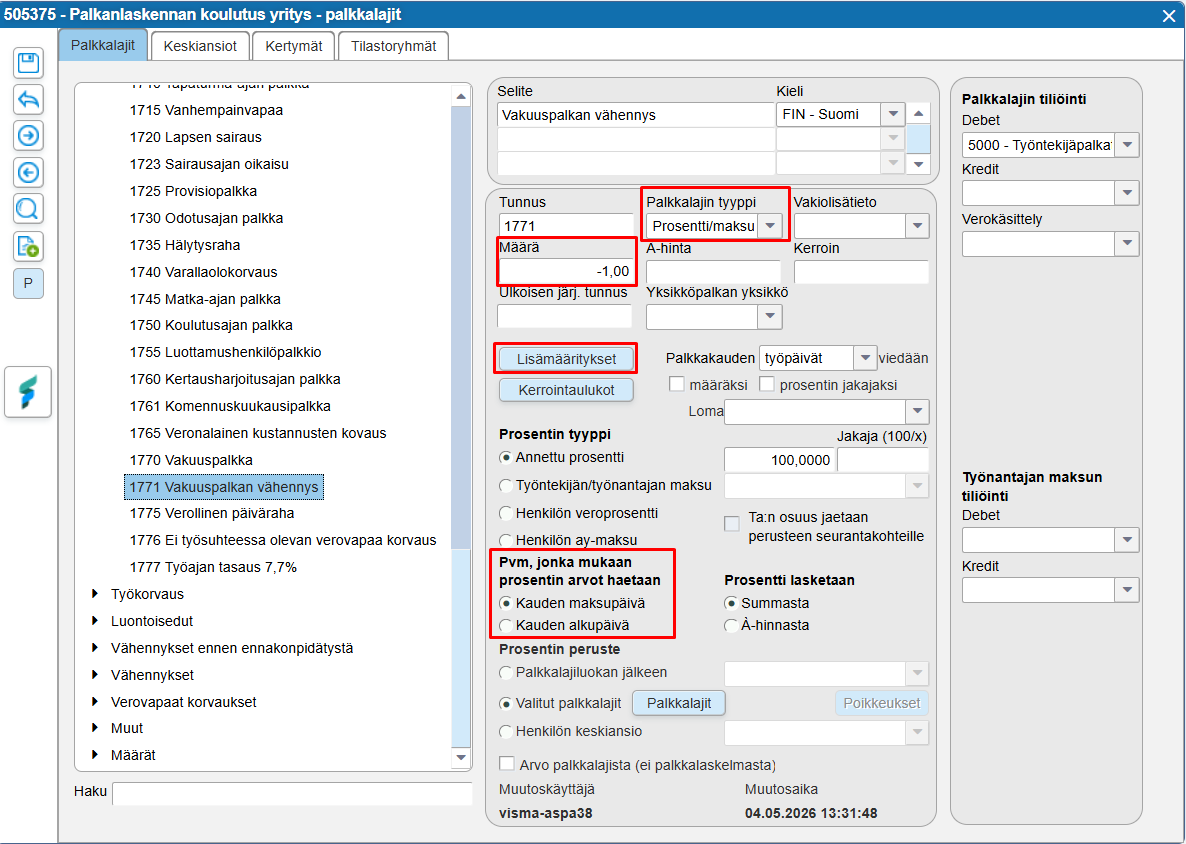Go to previous record with left arrow icon
The image size is (1186, 844).
28,172
